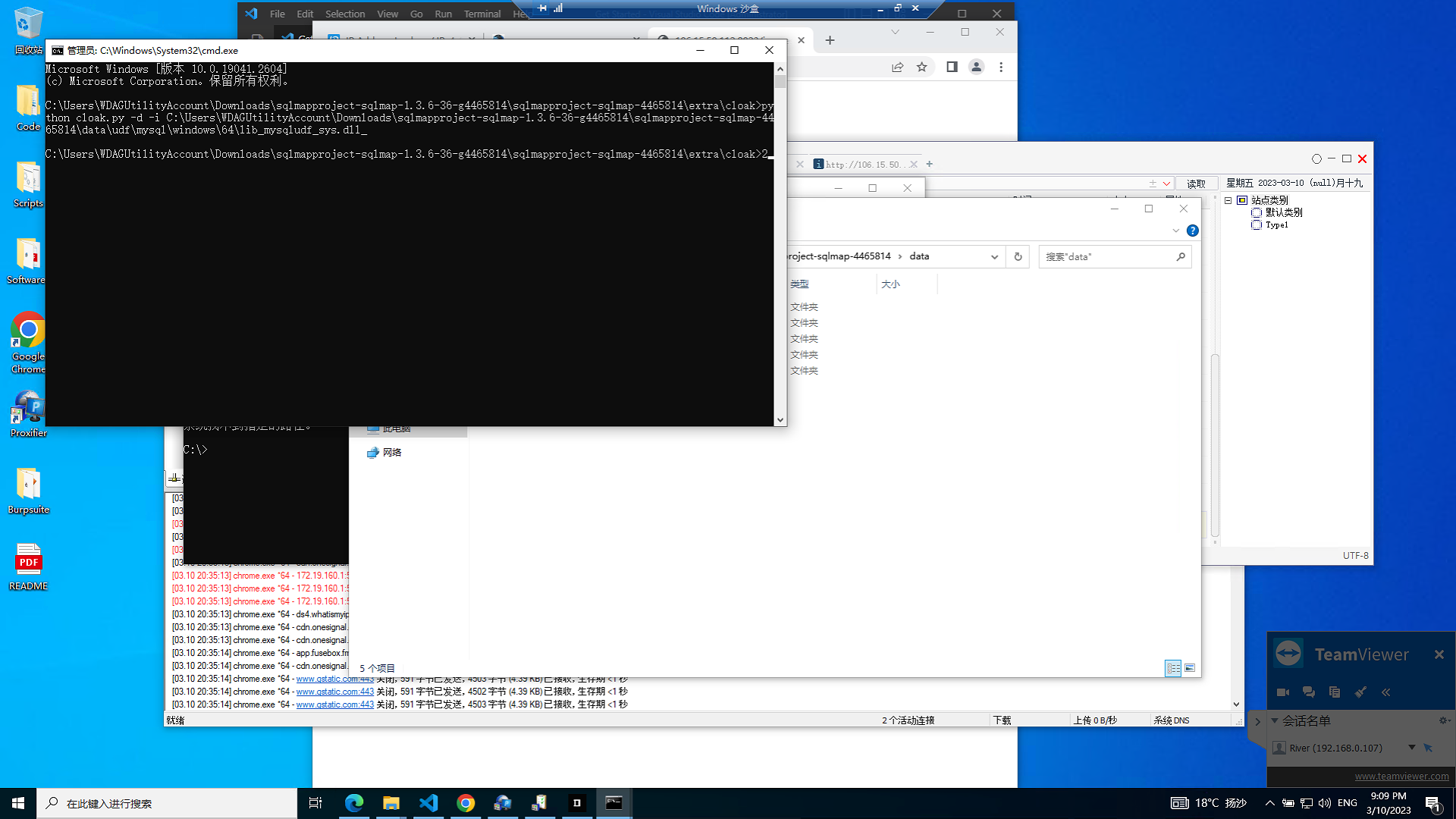Select 网络 in Explorer navigation pane
1456x819 pixels.
tap(392, 453)
